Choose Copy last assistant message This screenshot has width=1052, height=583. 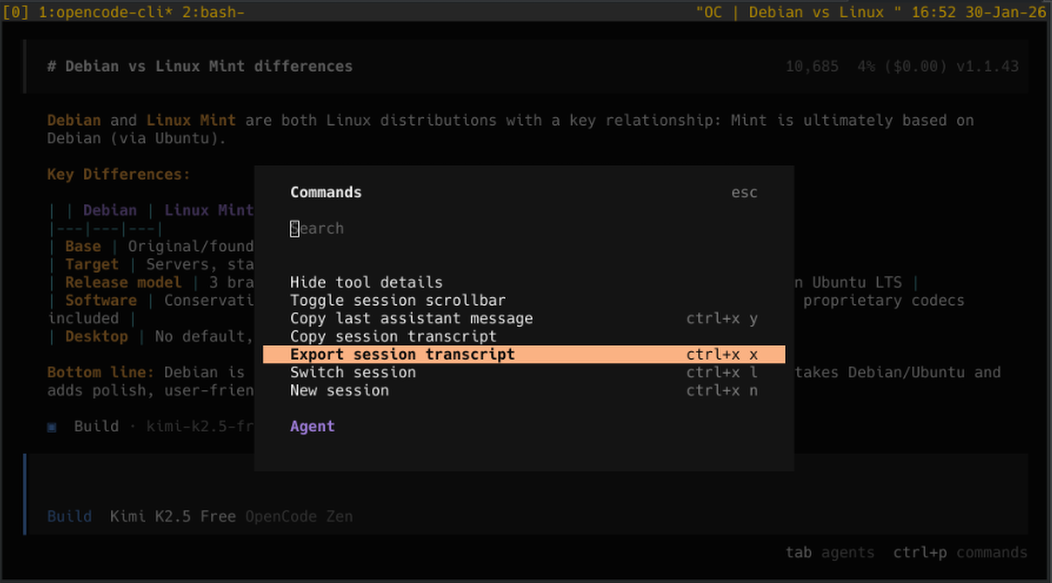(411, 319)
